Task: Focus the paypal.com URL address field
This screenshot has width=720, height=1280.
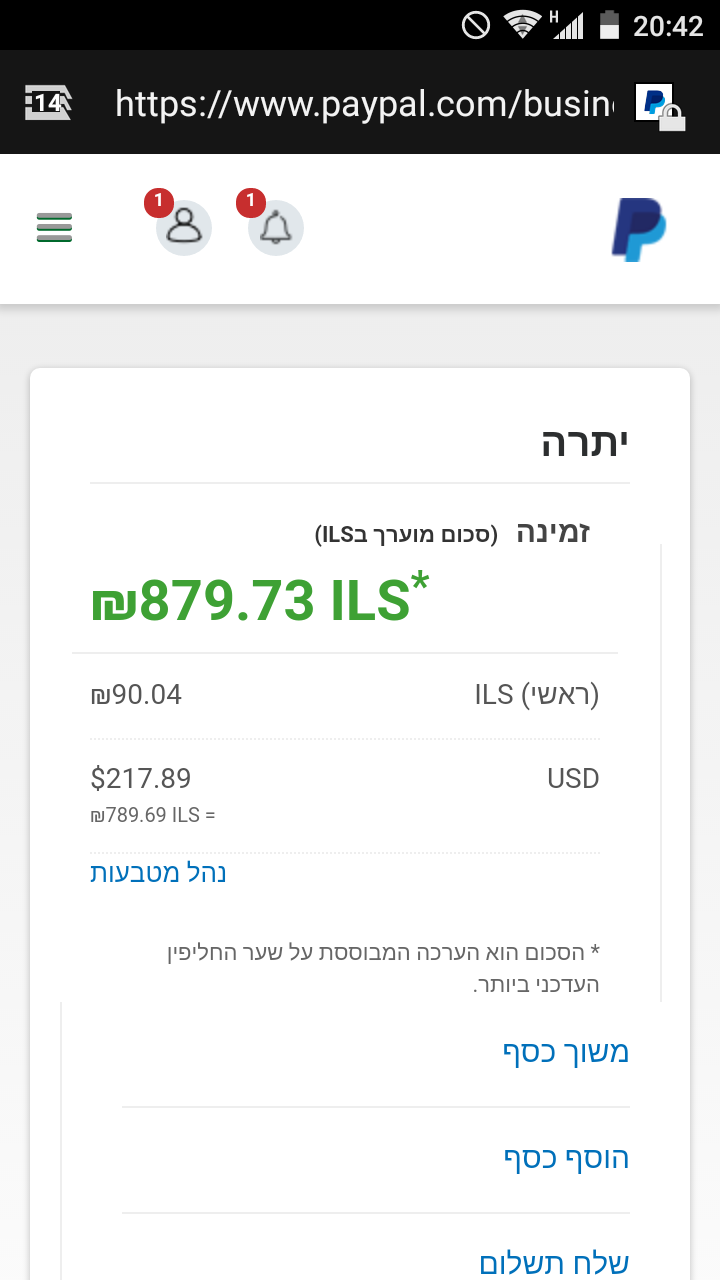Action: click(363, 103)
